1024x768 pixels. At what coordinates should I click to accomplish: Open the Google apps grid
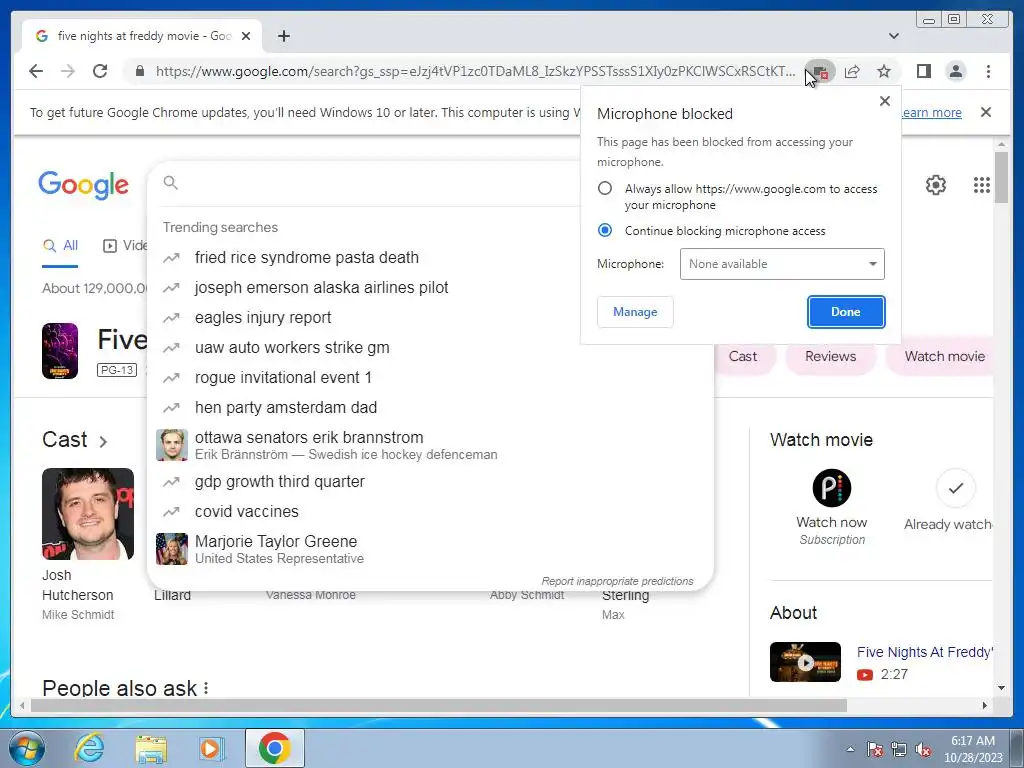tap(982, 185)
